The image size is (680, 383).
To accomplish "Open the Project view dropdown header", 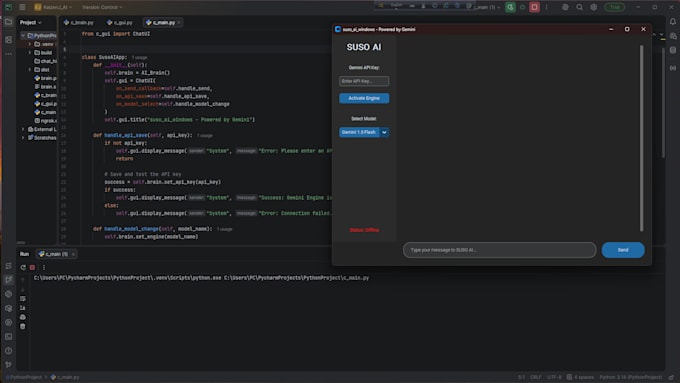I will [x=30, y=22].
